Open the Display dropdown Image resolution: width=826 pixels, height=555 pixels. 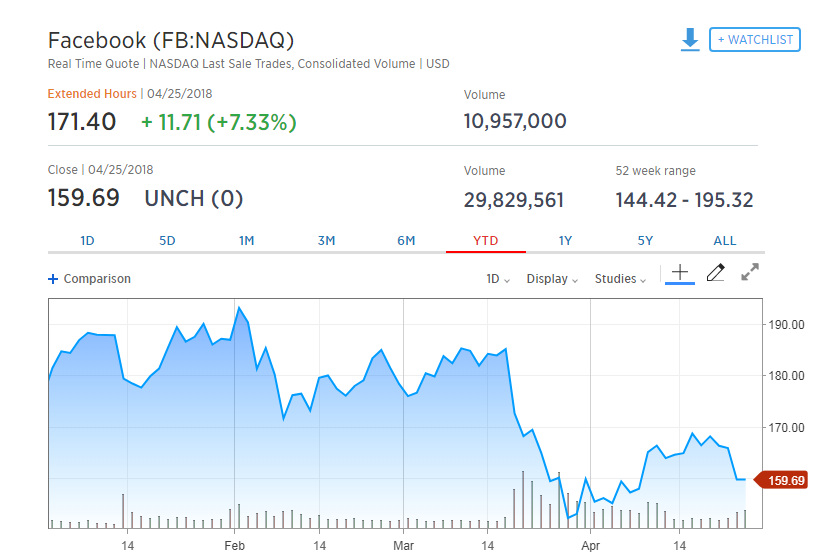click(552, 279)
